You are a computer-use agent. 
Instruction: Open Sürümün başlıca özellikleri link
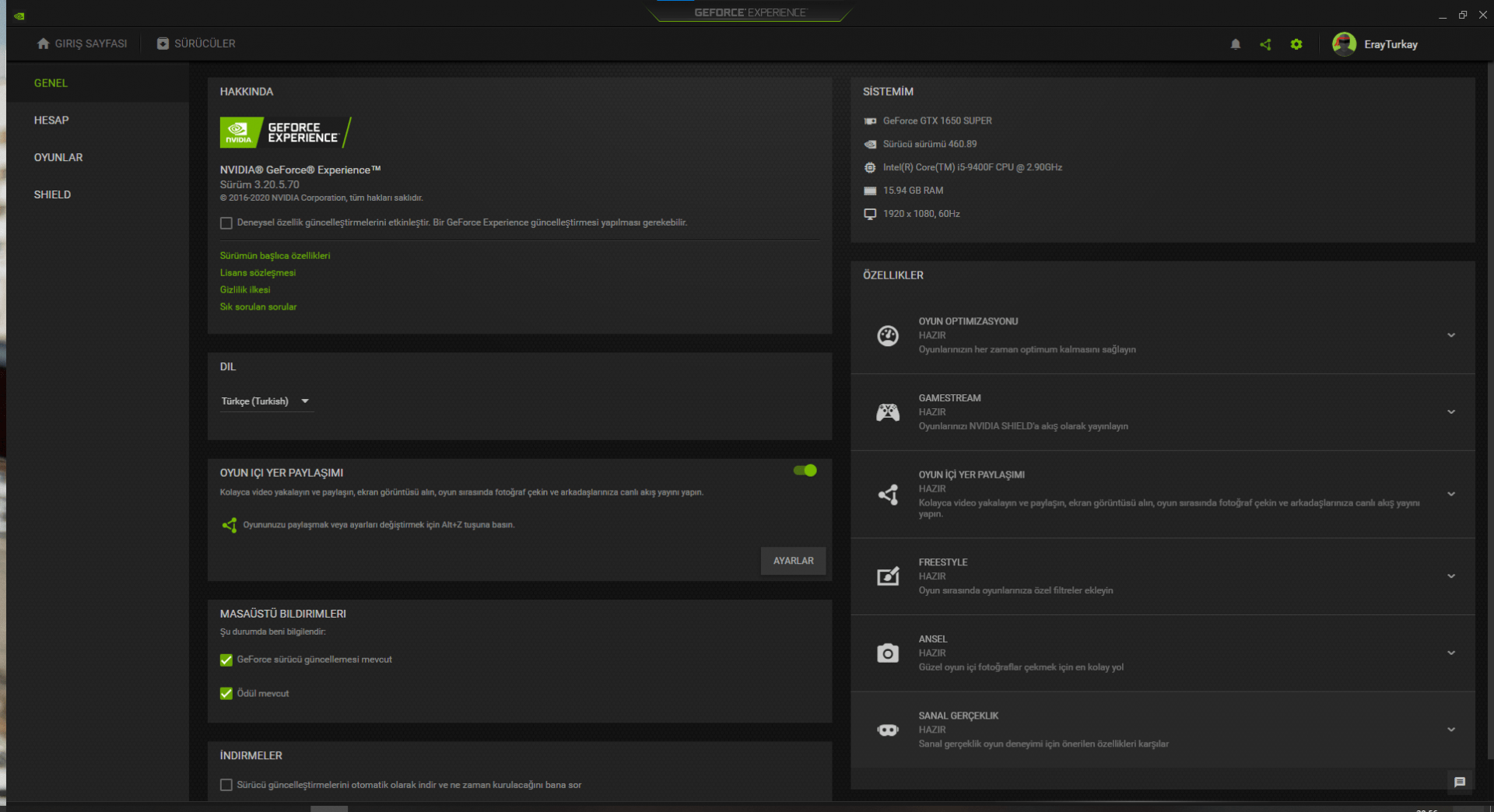click(x=275, y=256)
